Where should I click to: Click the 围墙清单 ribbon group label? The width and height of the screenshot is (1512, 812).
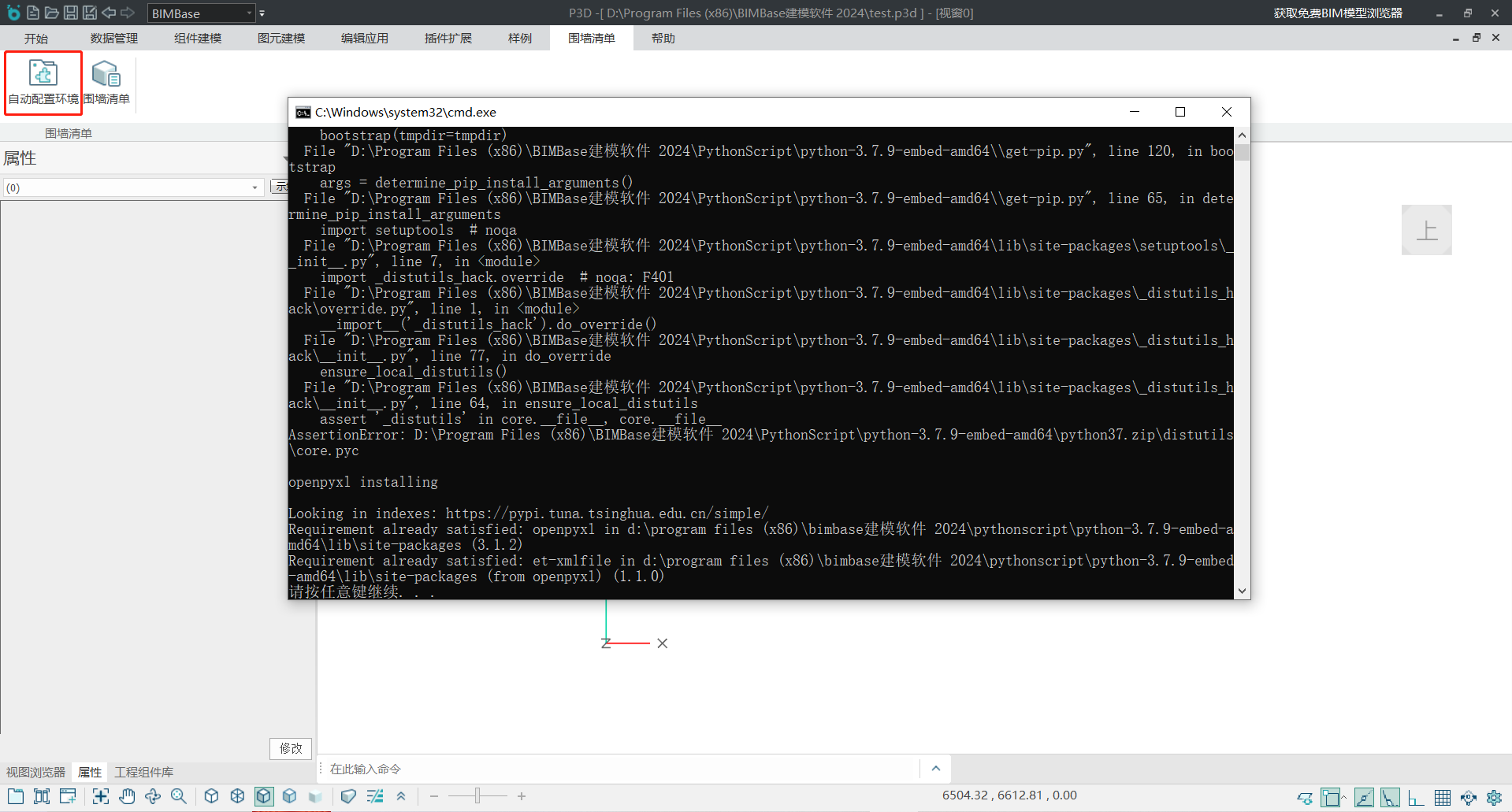click(x=69, y=133)
